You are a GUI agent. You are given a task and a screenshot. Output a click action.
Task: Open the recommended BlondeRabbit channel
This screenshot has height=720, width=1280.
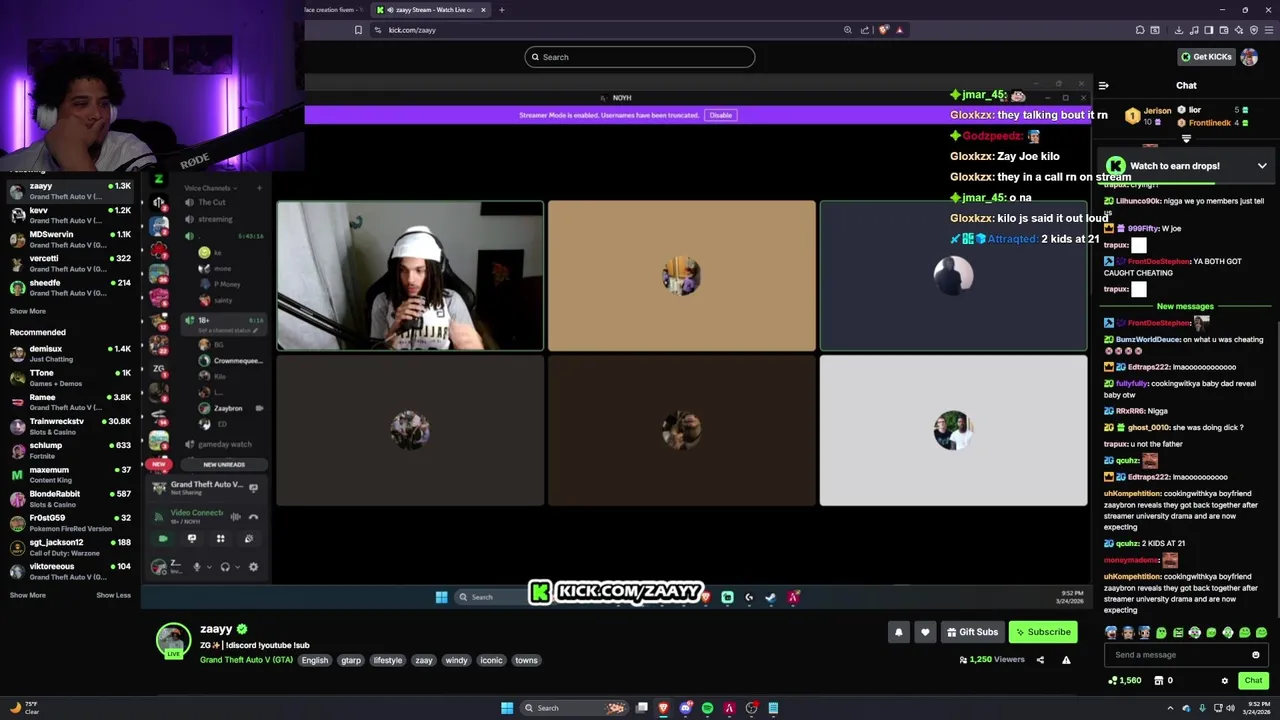click(70, 498)
